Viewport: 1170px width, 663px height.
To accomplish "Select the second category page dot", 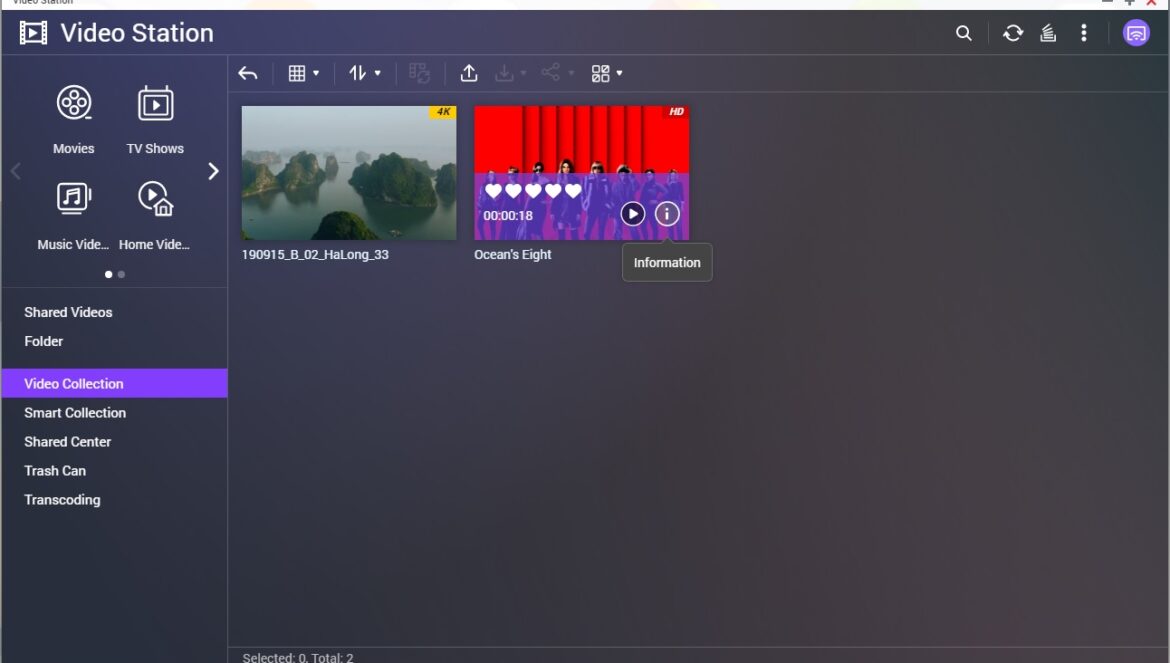I will (x=122, y=274).
